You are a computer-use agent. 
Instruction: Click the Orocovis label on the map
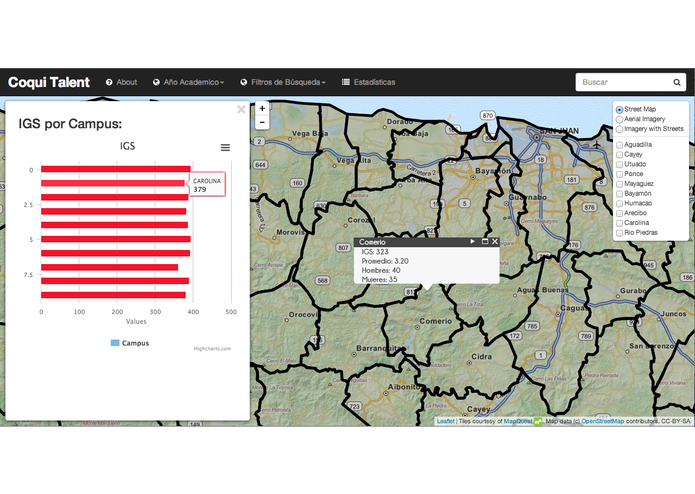[304, 315]
